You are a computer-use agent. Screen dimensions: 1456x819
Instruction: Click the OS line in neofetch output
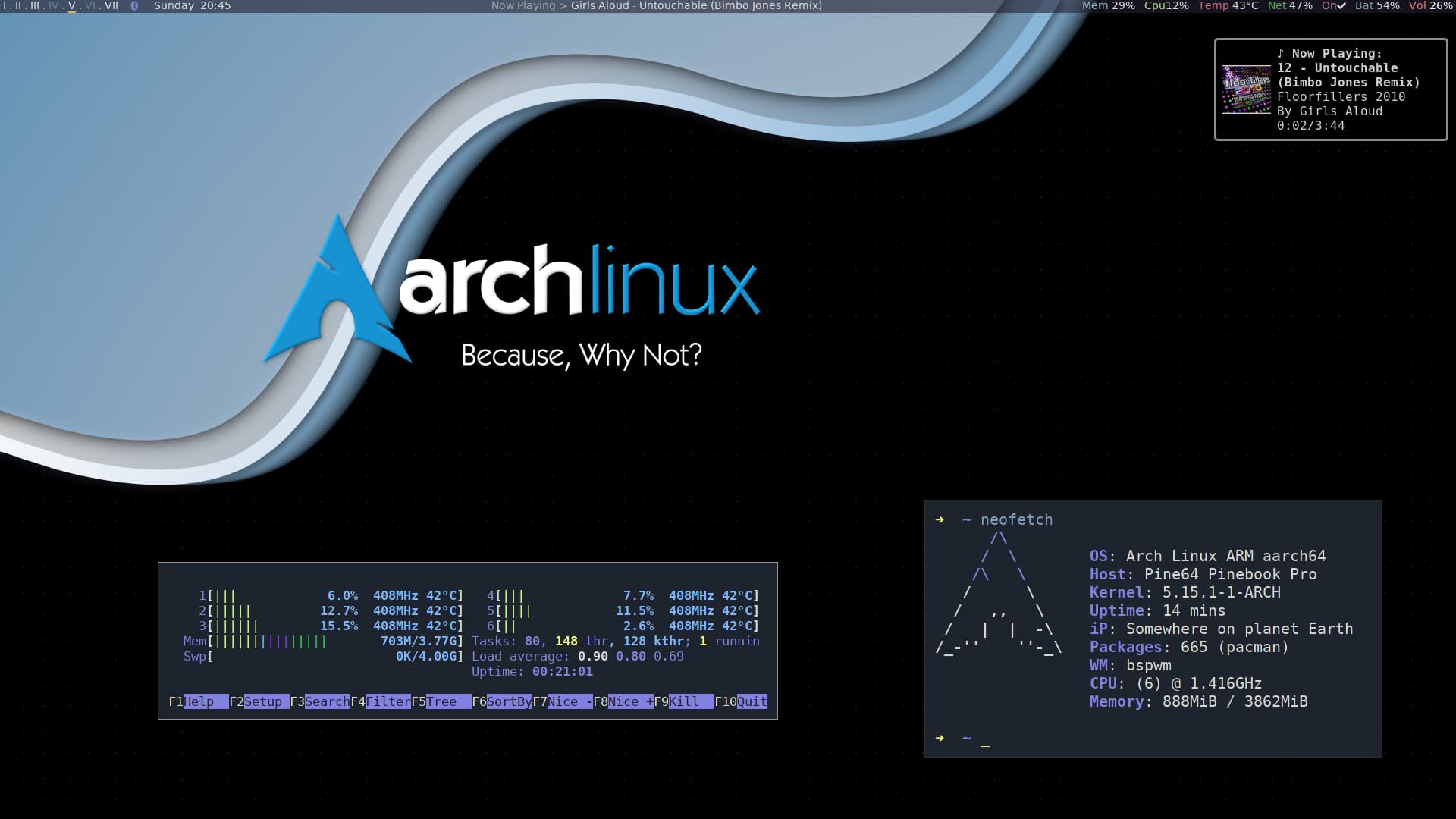[1207, 556]
